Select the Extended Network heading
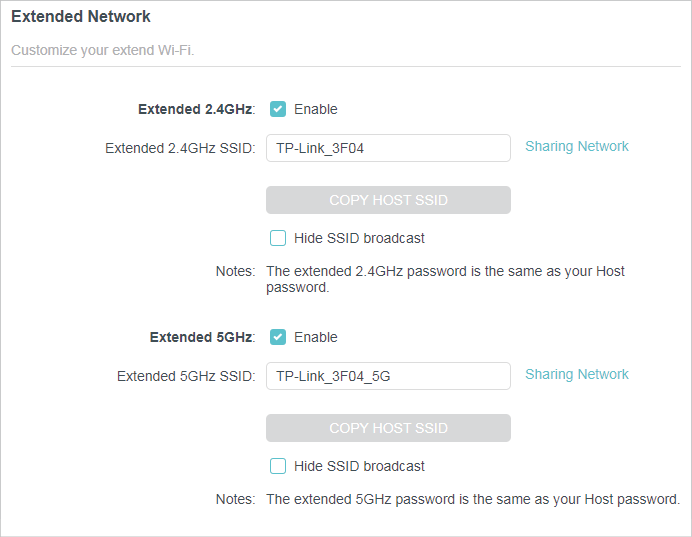Viewport: 692px width, 537px height. (81, 16)
